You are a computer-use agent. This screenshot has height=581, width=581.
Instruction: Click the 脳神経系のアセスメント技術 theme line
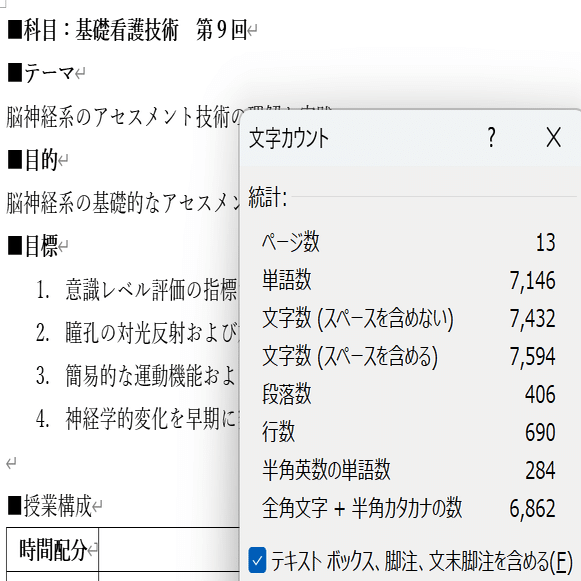[x=124, y=117]
